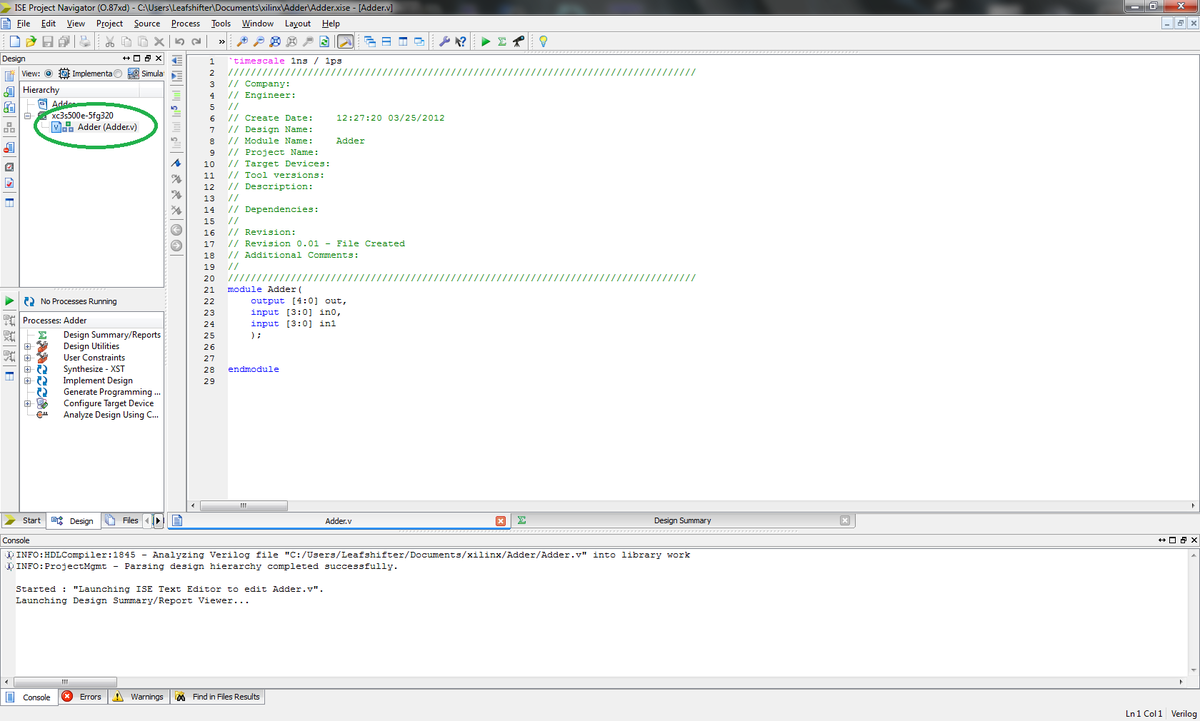The width and height of the screenshot is (1200, 721).
Task: Open the Errors panel
Action: [x=82, y=696]
